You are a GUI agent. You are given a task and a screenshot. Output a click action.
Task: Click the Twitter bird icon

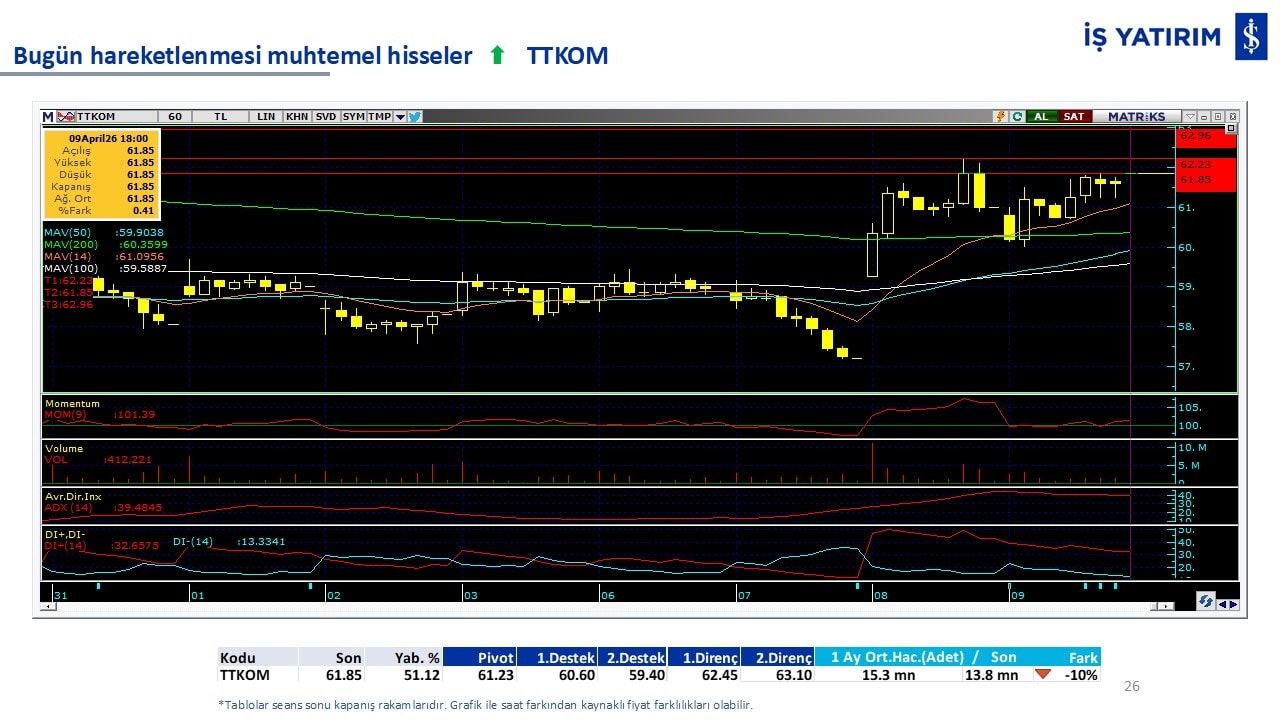(415, 117)
